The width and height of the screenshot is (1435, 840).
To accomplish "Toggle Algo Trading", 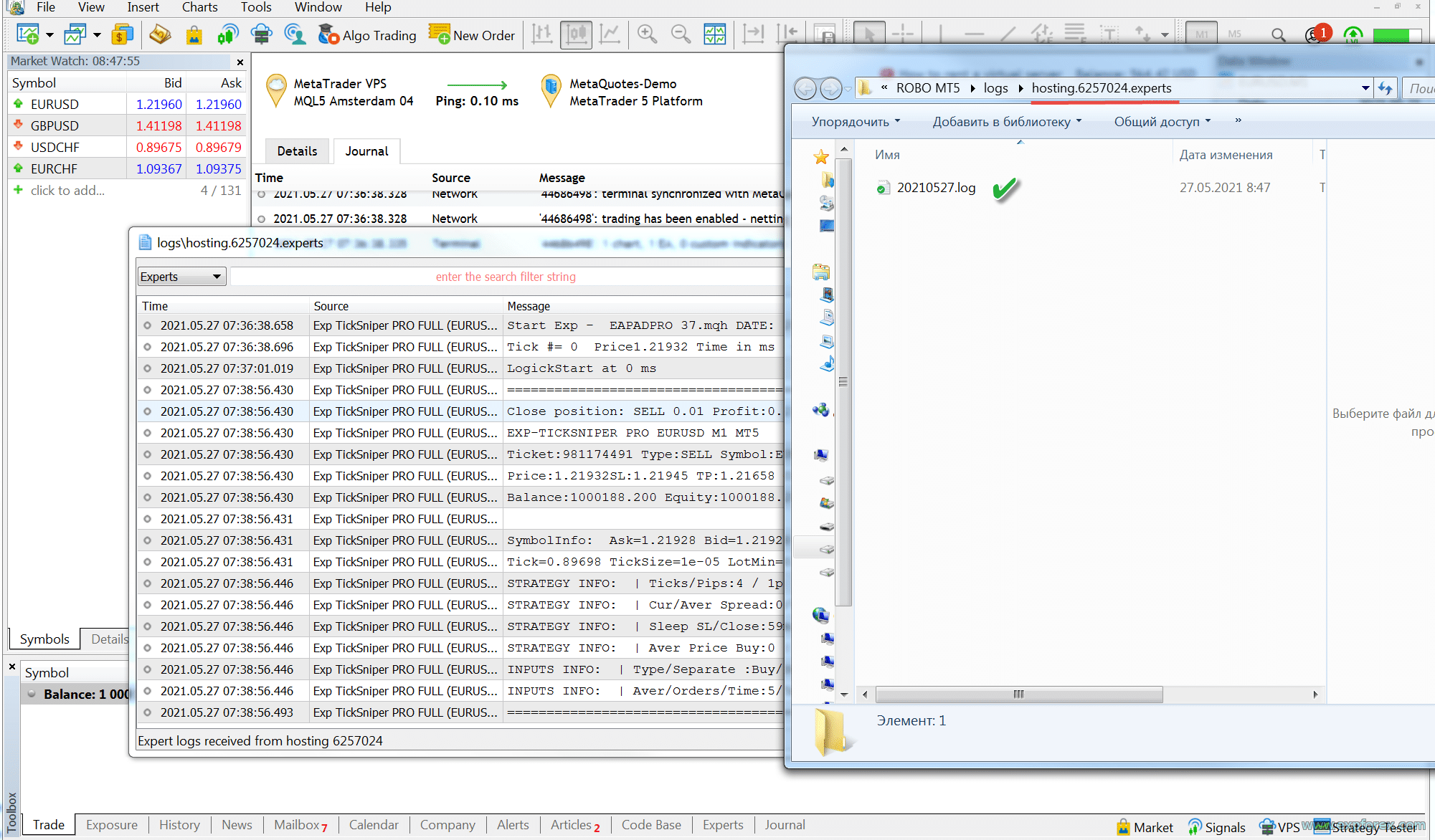I will (367, 35).
